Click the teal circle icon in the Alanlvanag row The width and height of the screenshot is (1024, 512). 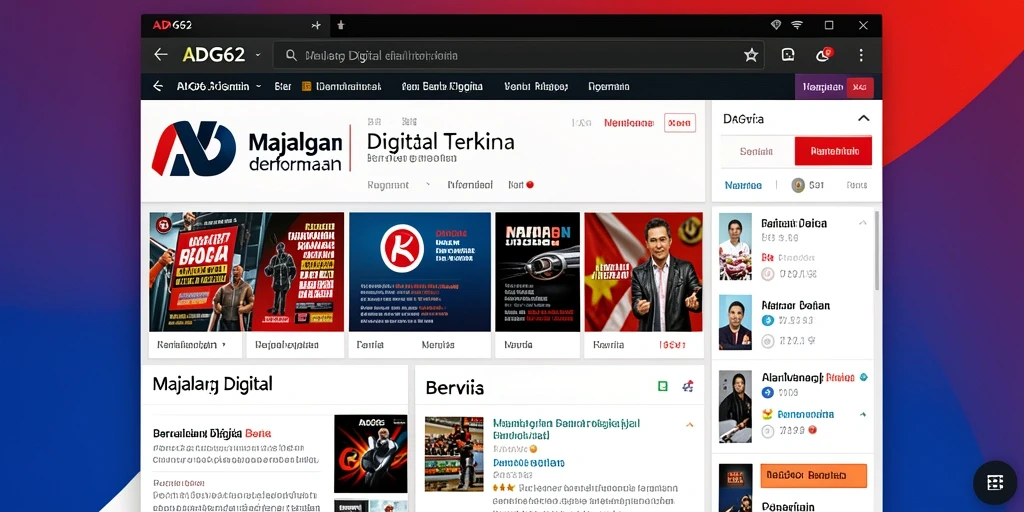[863, 377]
